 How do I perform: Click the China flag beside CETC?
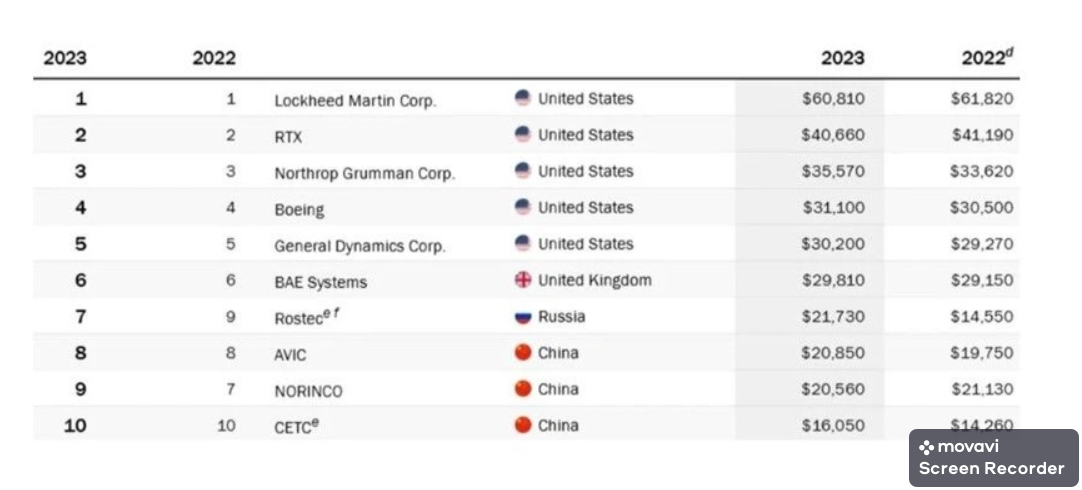[x=523, y=425]
